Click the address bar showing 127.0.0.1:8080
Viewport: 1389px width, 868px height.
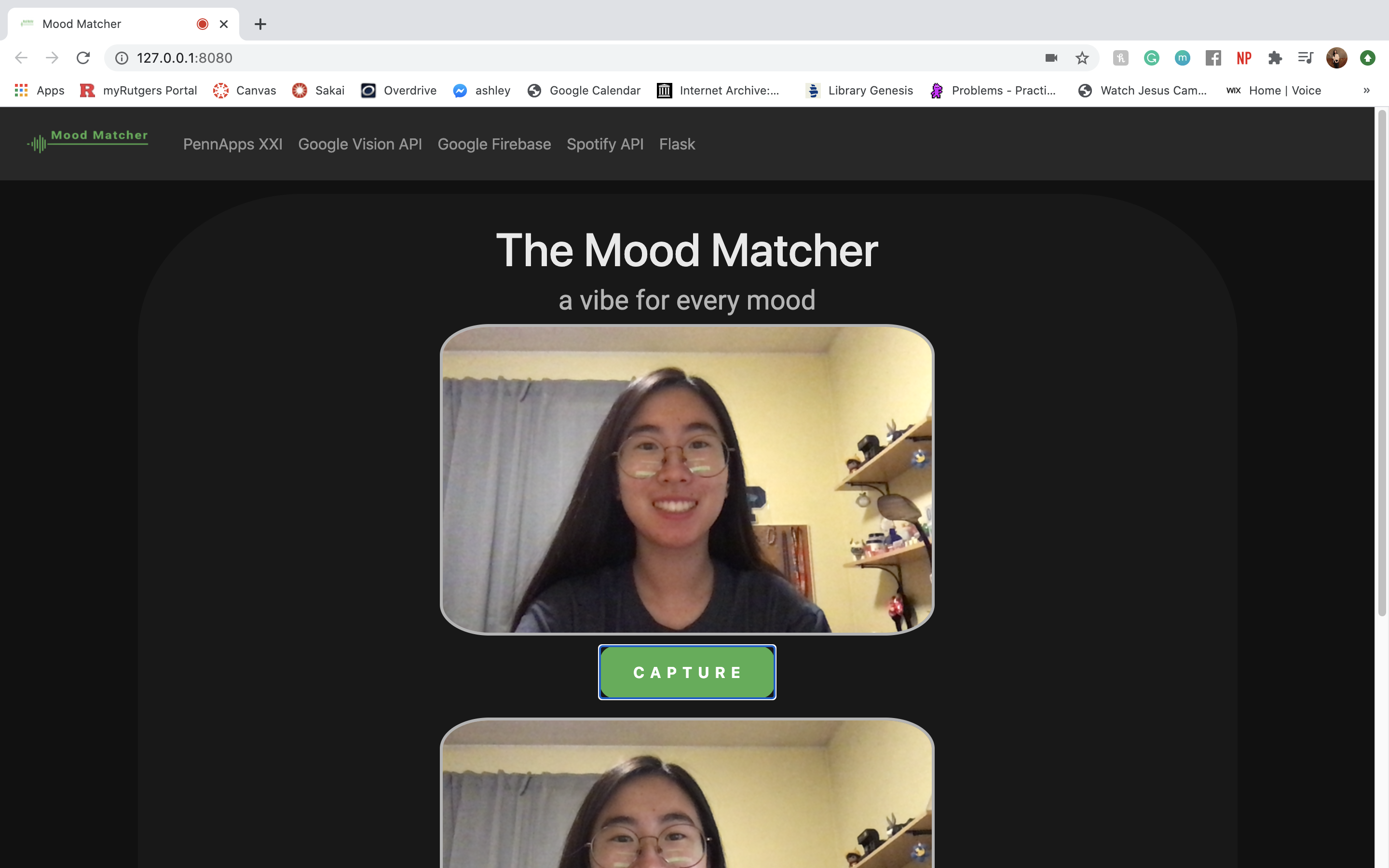coord(517,58)
